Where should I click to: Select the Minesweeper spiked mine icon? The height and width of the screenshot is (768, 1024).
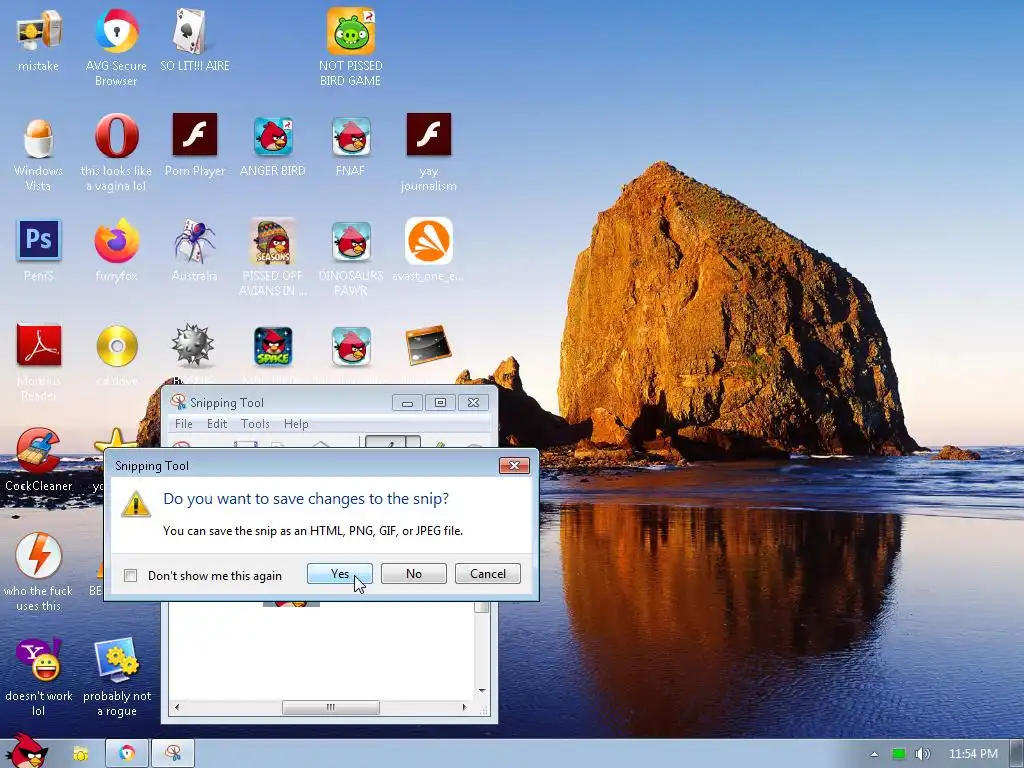point(193,345)
